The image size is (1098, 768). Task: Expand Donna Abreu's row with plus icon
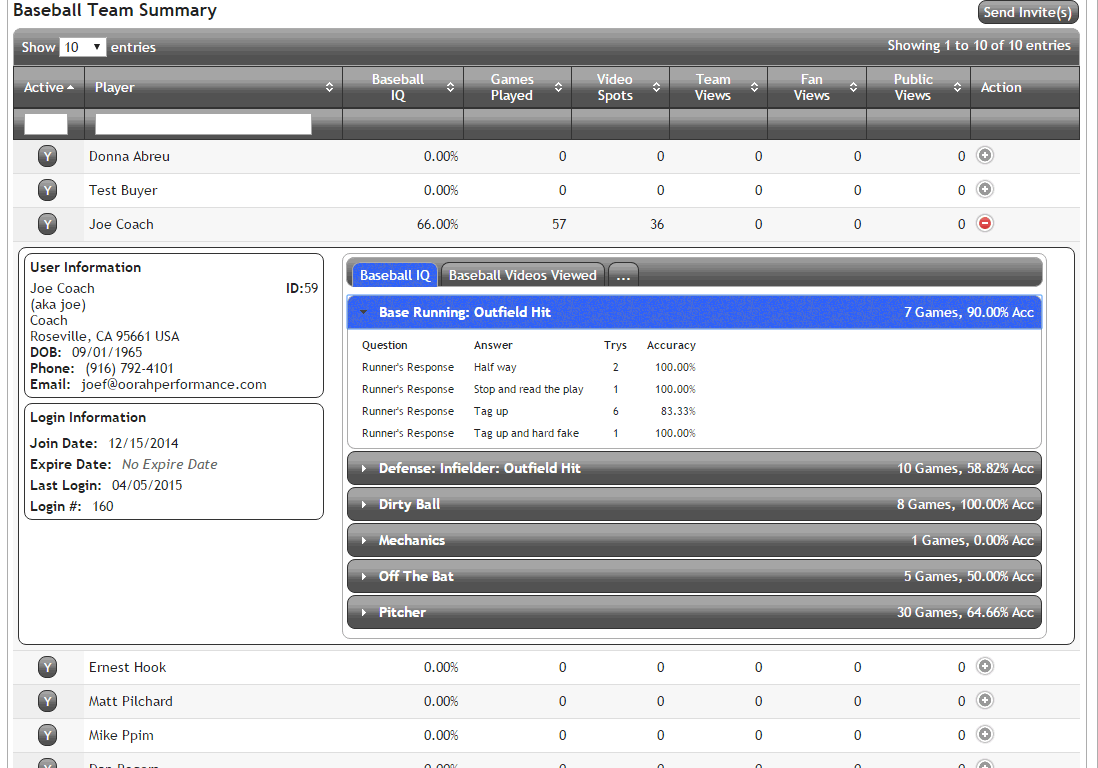[984, 155]
